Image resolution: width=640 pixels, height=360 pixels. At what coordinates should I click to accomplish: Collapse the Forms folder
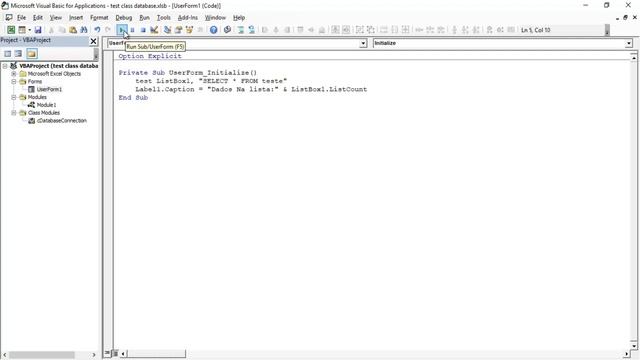coord(14,82)
